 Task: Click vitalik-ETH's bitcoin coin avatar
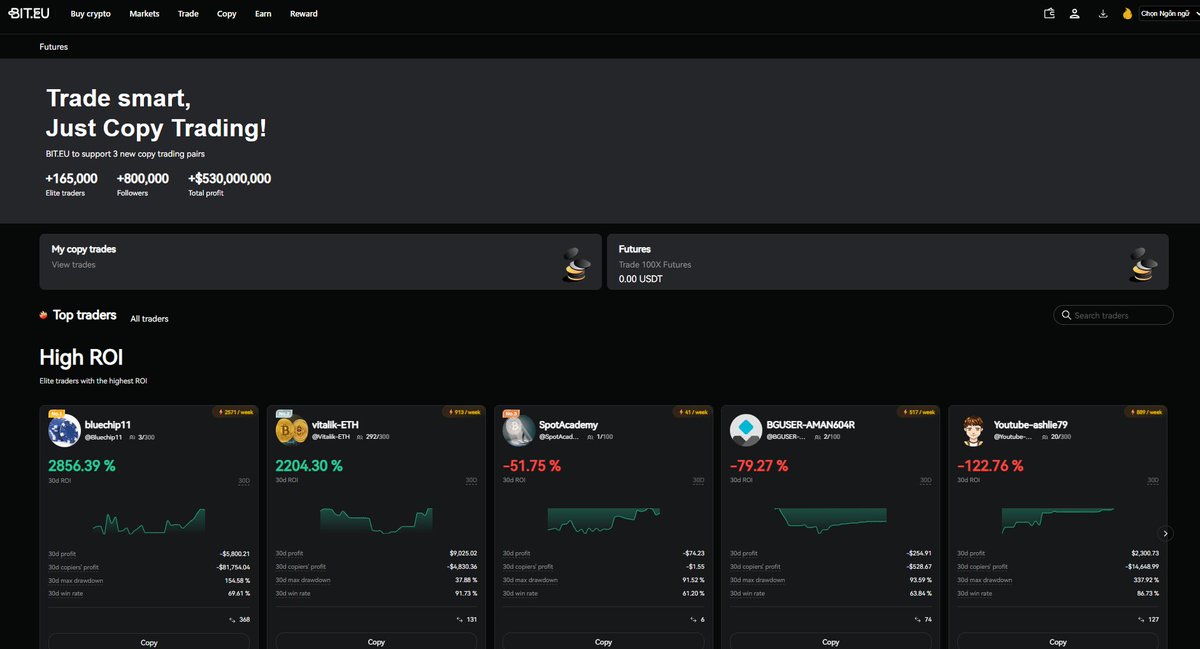pyautogui.click(x=291, y=430)
